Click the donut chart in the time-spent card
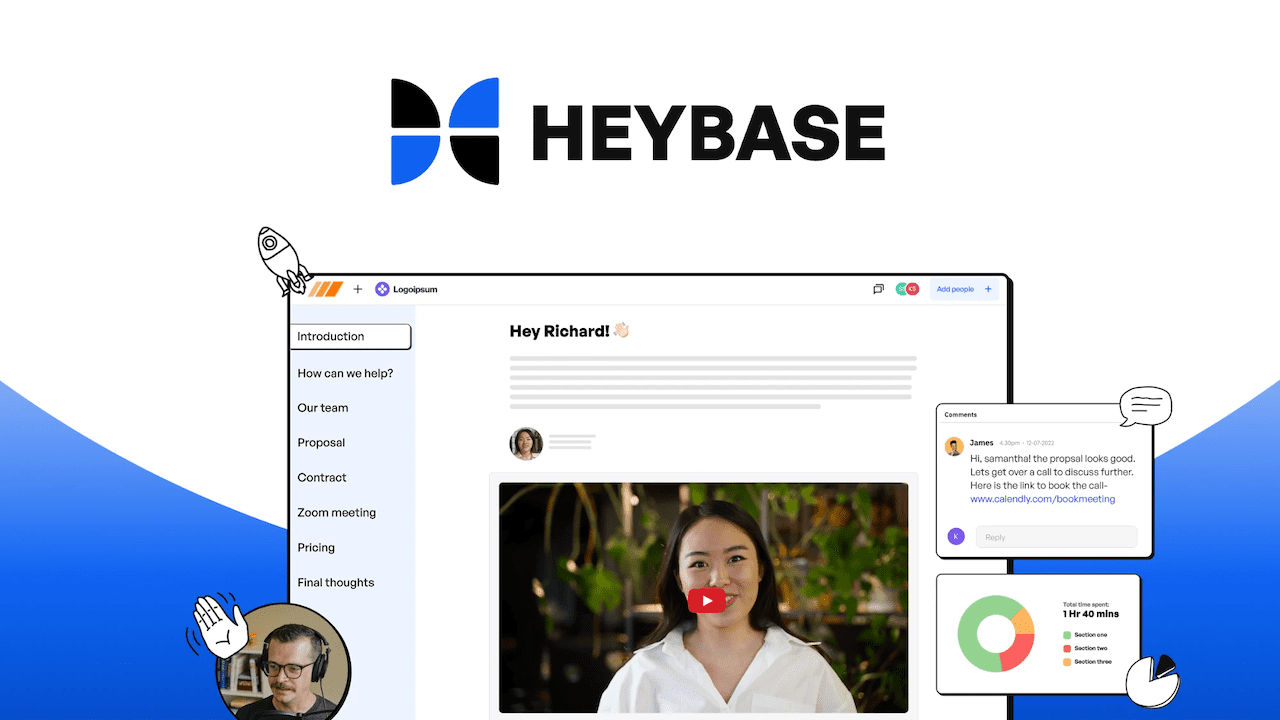Screen dimensions: 1280x720 (996, 634)
